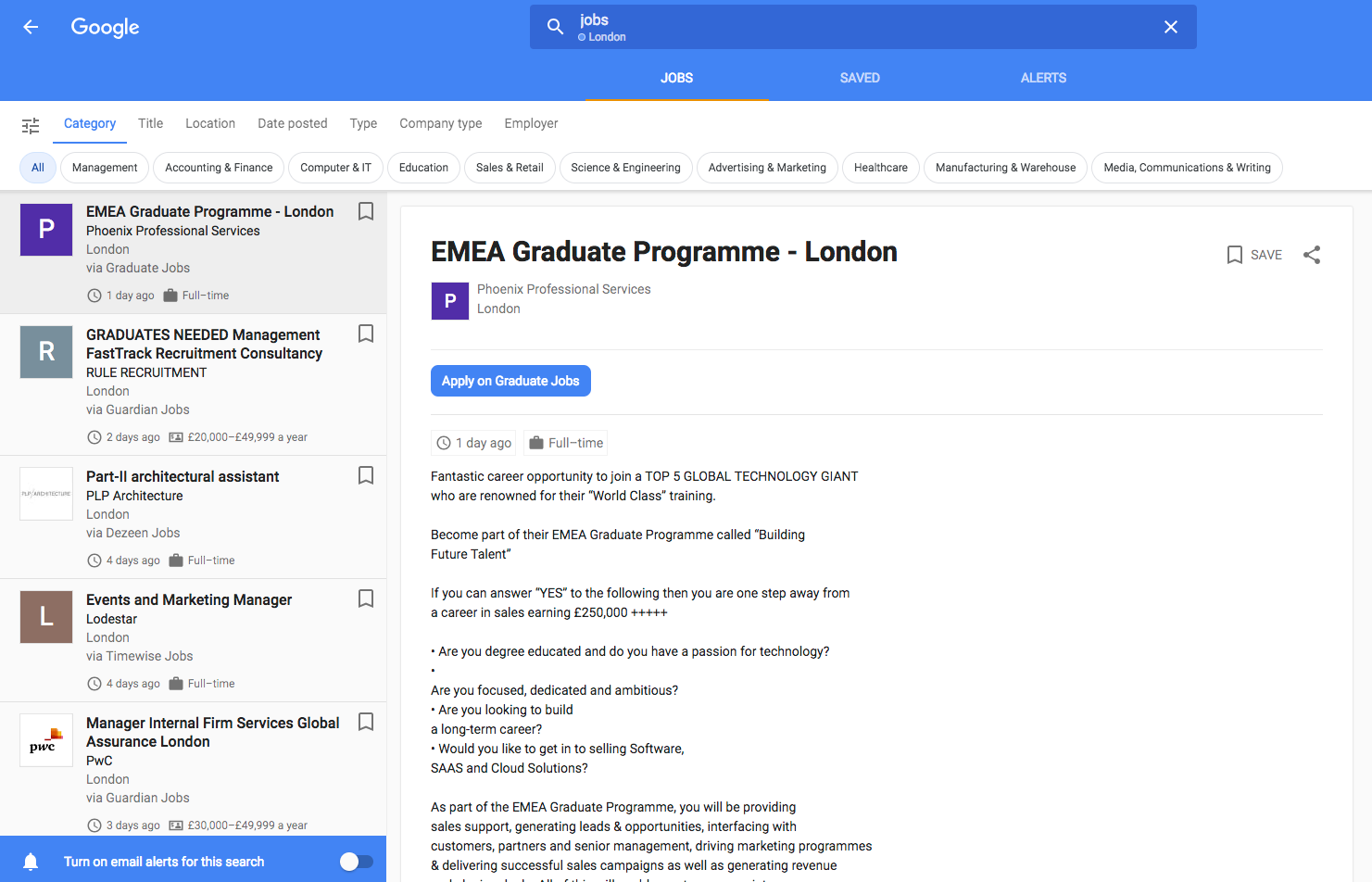Image resolution: width=1372 pixels, height=882 pixels.
Task: Share this job via share icon
Action: (1312, 255)
